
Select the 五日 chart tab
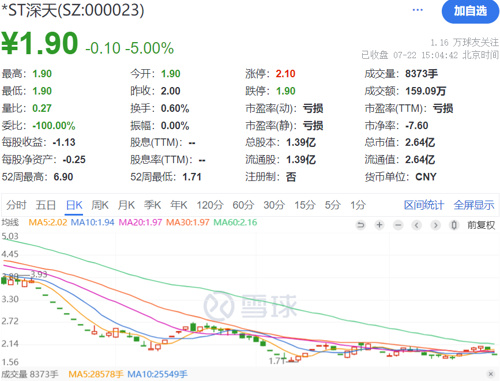coord(46,205)
